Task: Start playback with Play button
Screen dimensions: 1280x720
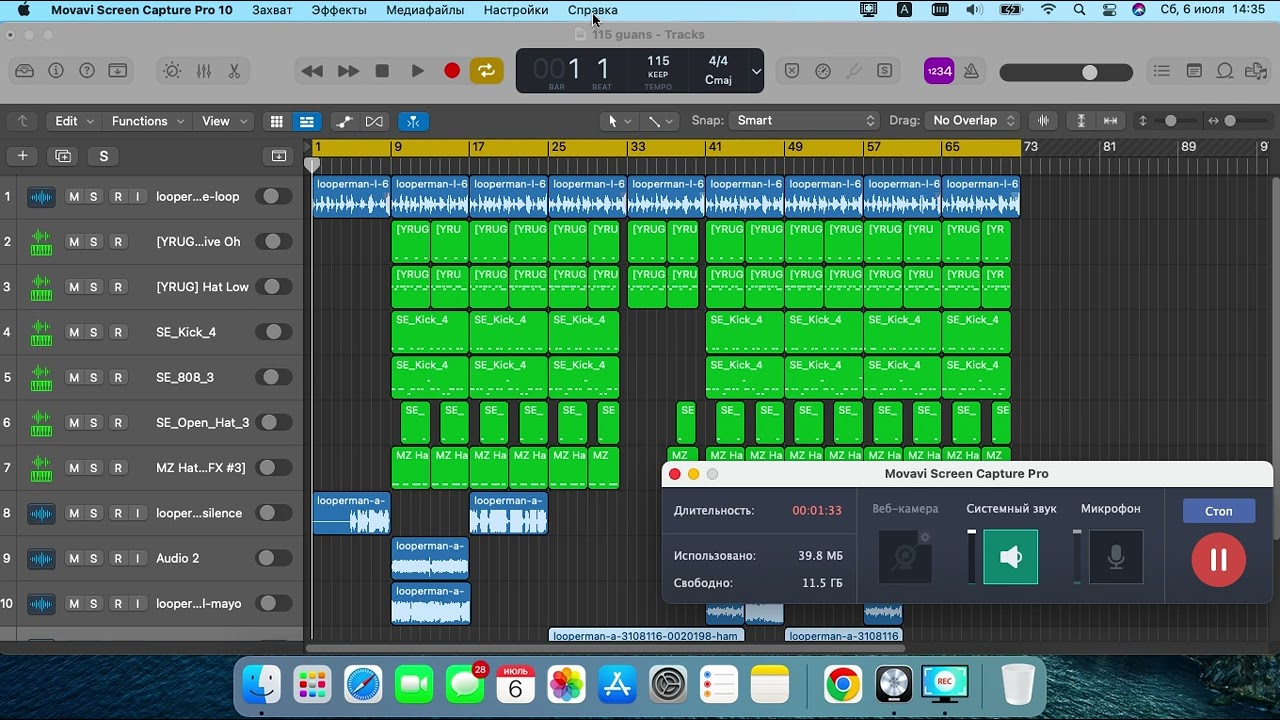Action: coord(417,71)
